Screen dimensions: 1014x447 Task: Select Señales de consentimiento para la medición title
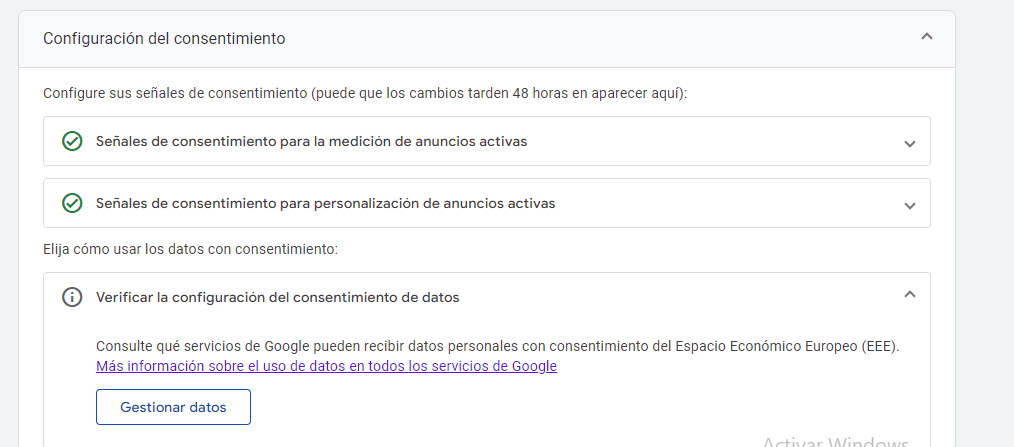[x=312, y=141]
